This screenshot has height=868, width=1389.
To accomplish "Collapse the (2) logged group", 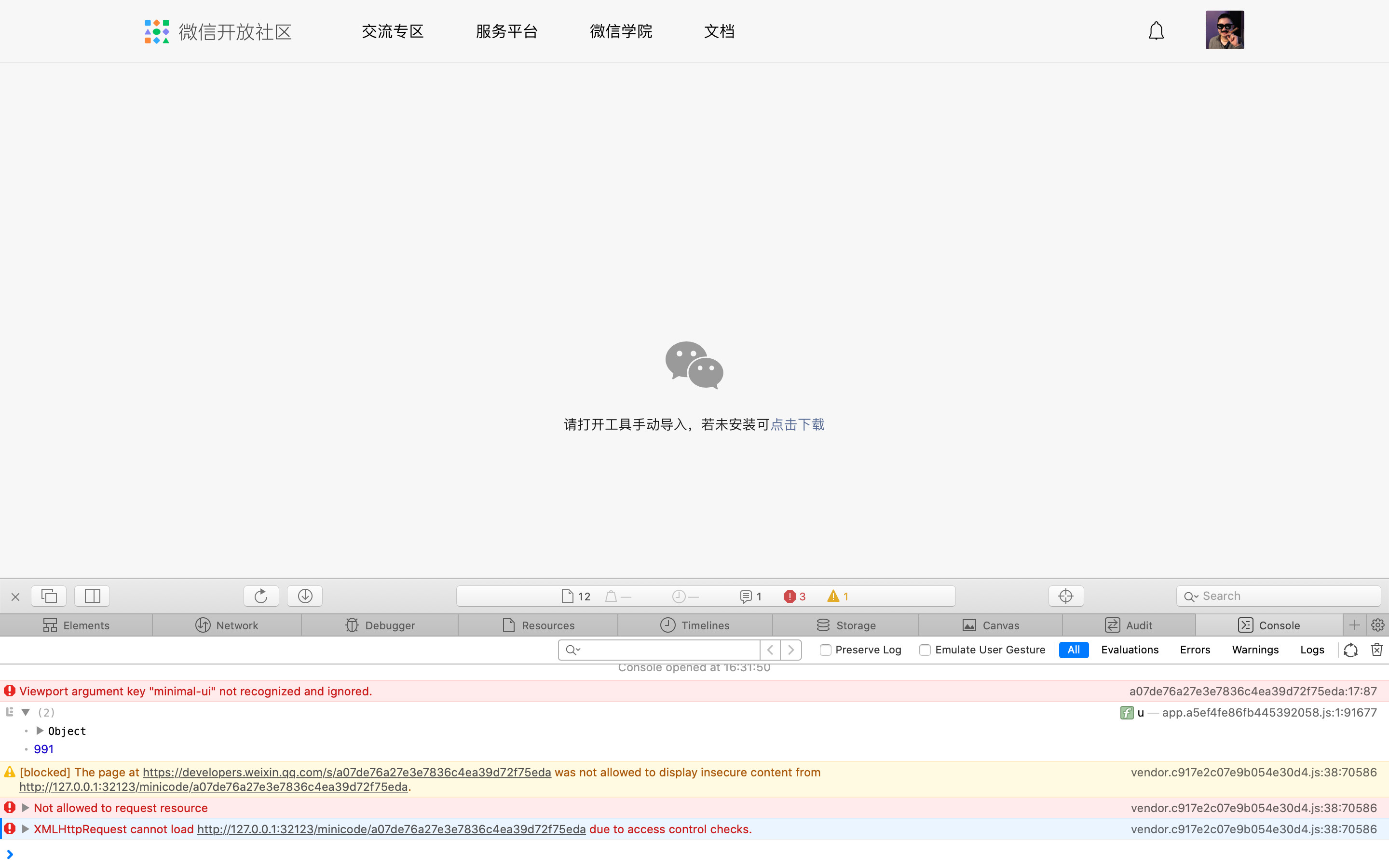I will [x=25, y=712].
